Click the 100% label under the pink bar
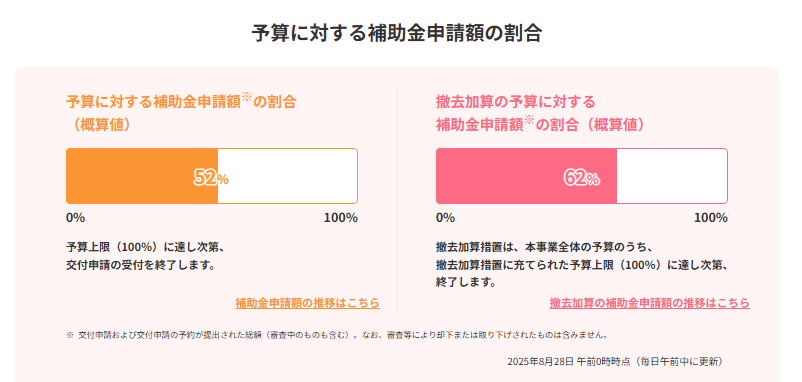The height and width of the screenshot is (382, 802). (x=710, y=218)
